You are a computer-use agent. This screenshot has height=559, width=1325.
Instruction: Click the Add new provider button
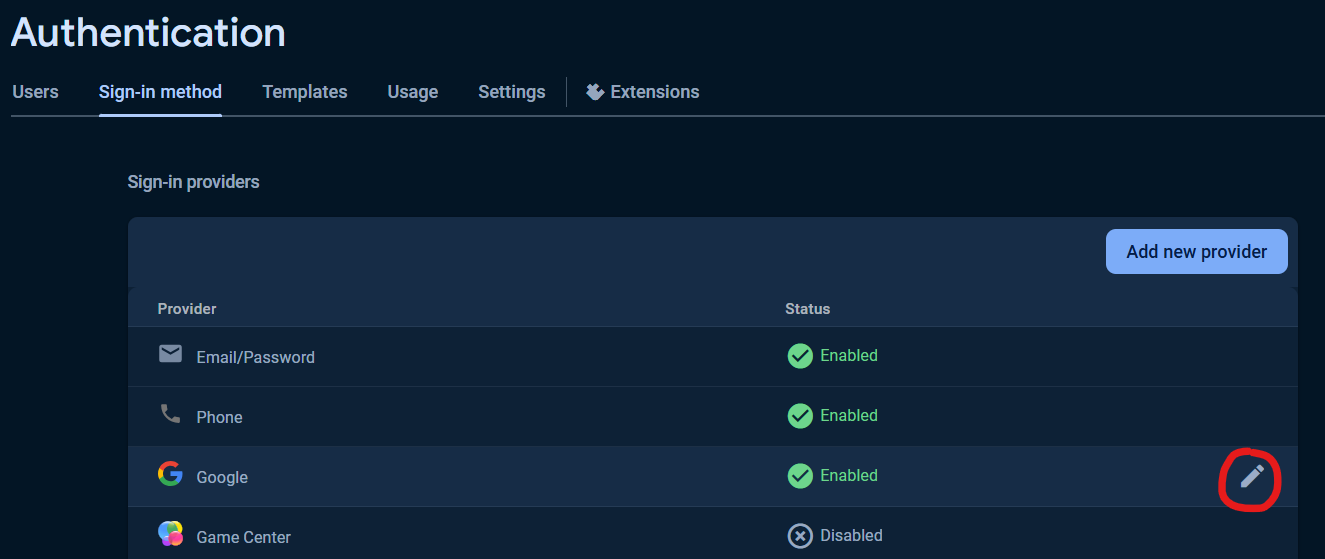pyautogui.click(x=1197, y=252)
